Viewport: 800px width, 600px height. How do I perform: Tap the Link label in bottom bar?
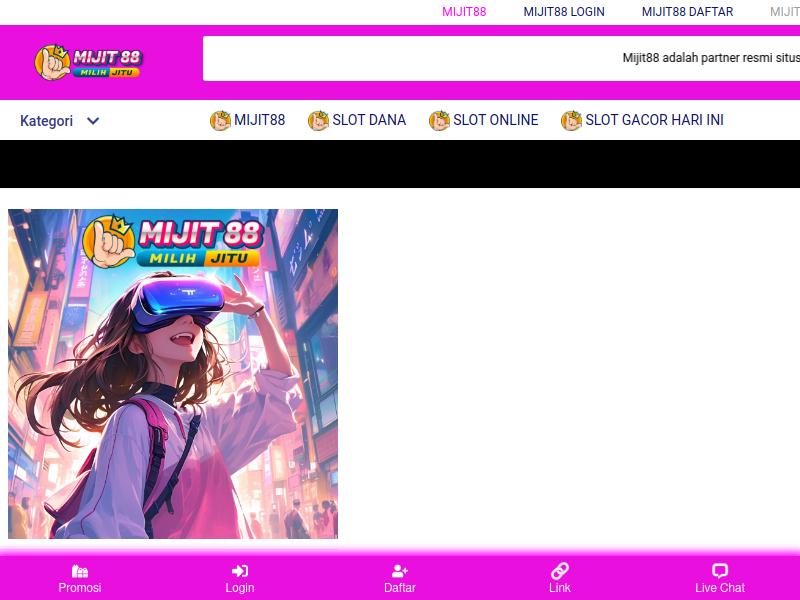point(560,588)
